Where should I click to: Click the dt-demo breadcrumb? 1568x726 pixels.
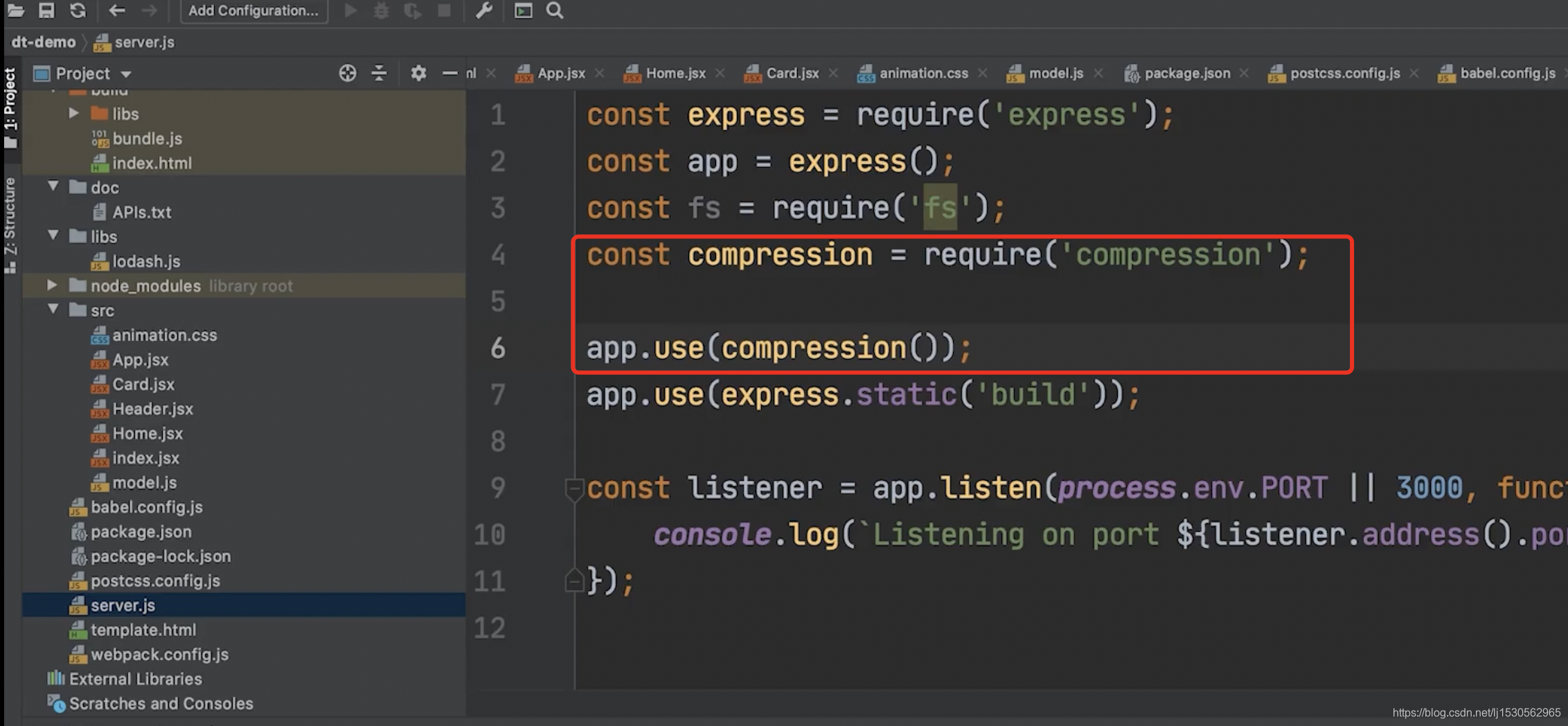(x=43, y=42)
